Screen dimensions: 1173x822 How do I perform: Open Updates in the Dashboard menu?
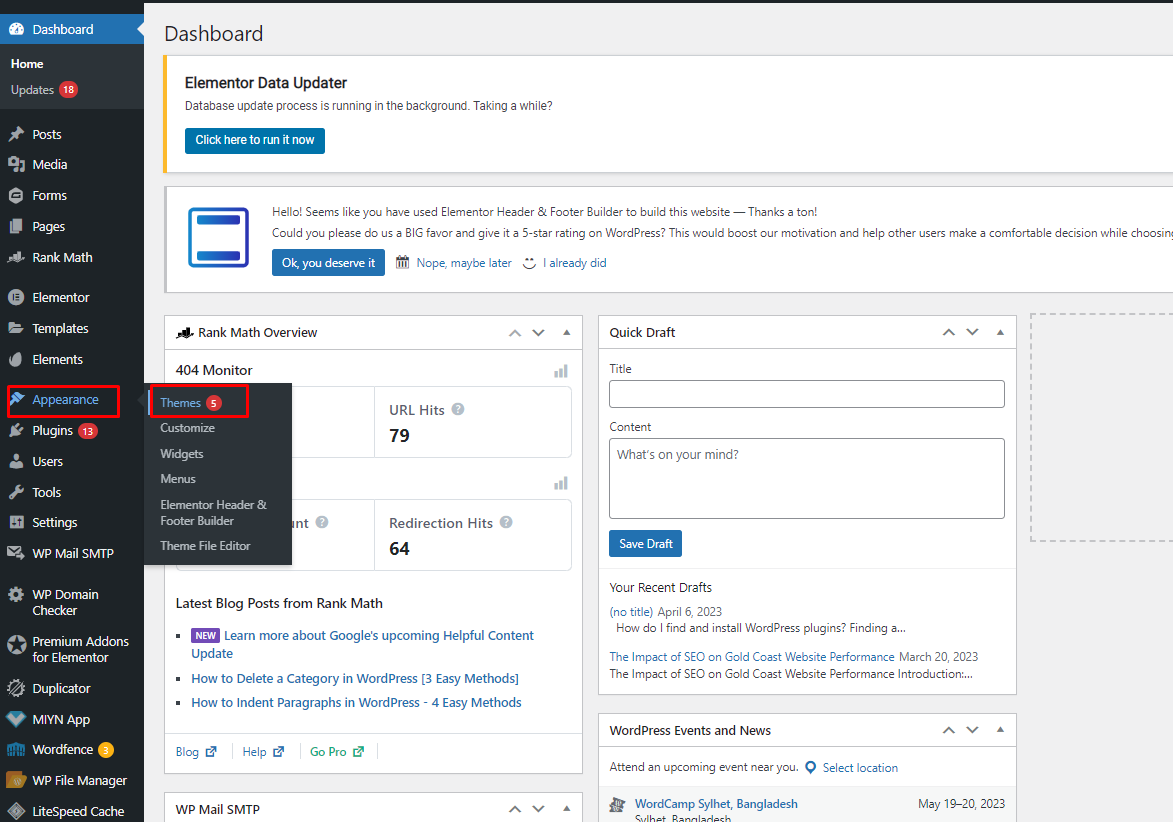[x=32, y=90]
